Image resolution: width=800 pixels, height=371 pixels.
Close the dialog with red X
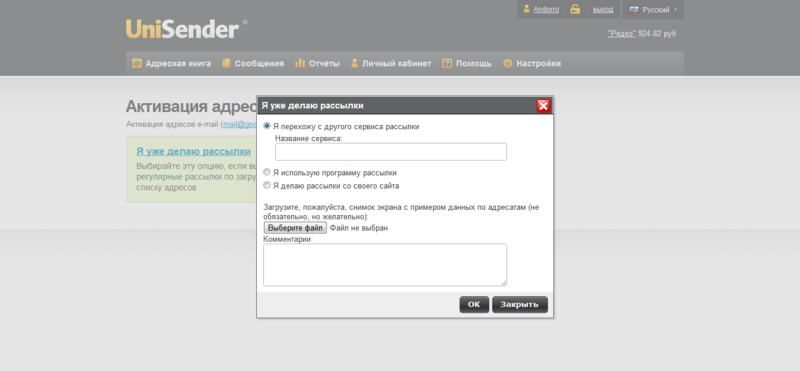543,106
